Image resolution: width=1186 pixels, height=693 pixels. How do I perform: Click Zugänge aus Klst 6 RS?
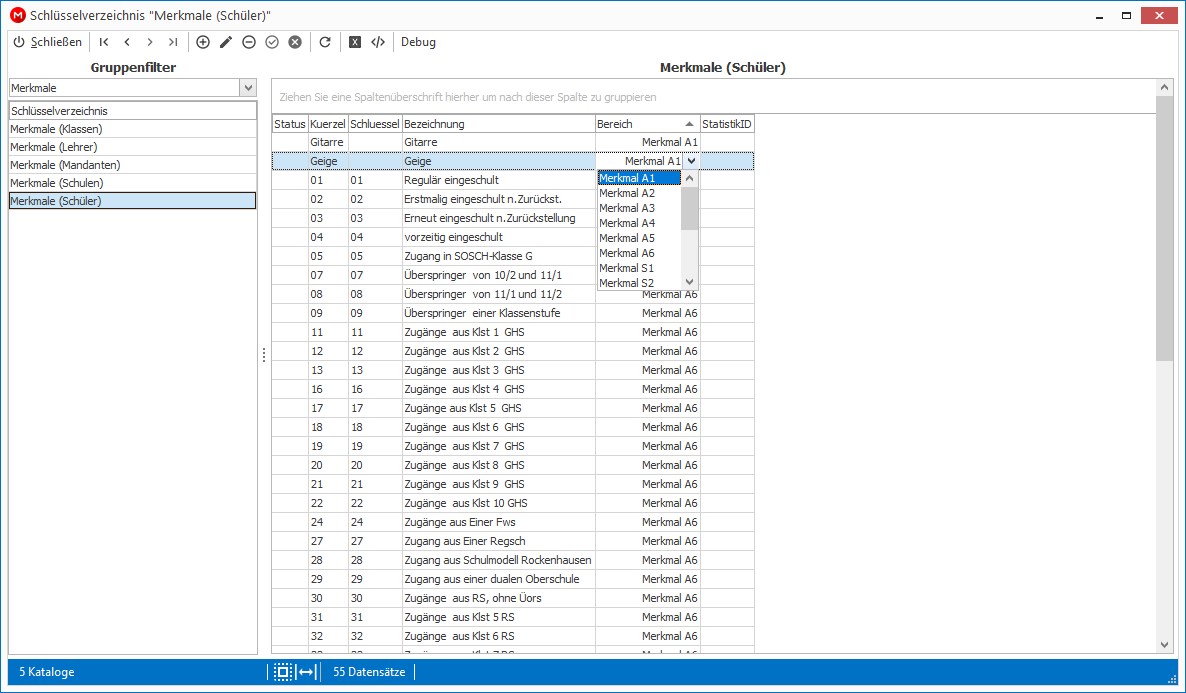(498, 636)
